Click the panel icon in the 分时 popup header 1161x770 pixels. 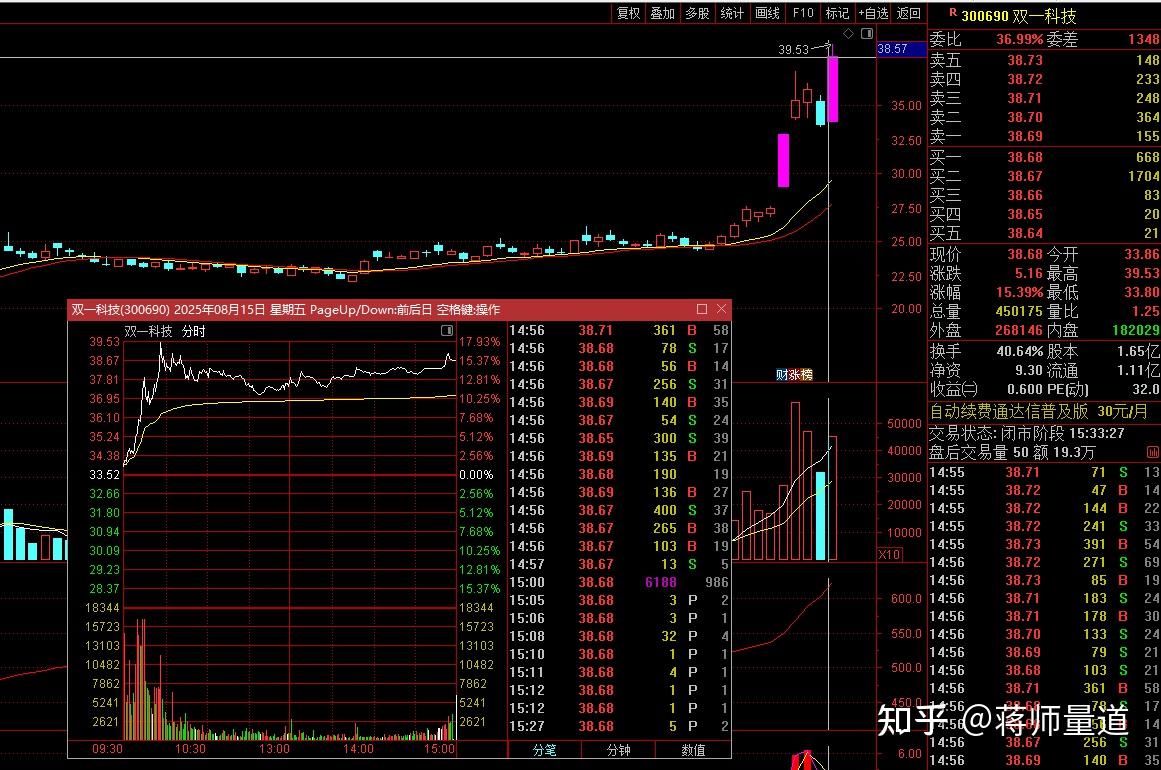(446, 330)
